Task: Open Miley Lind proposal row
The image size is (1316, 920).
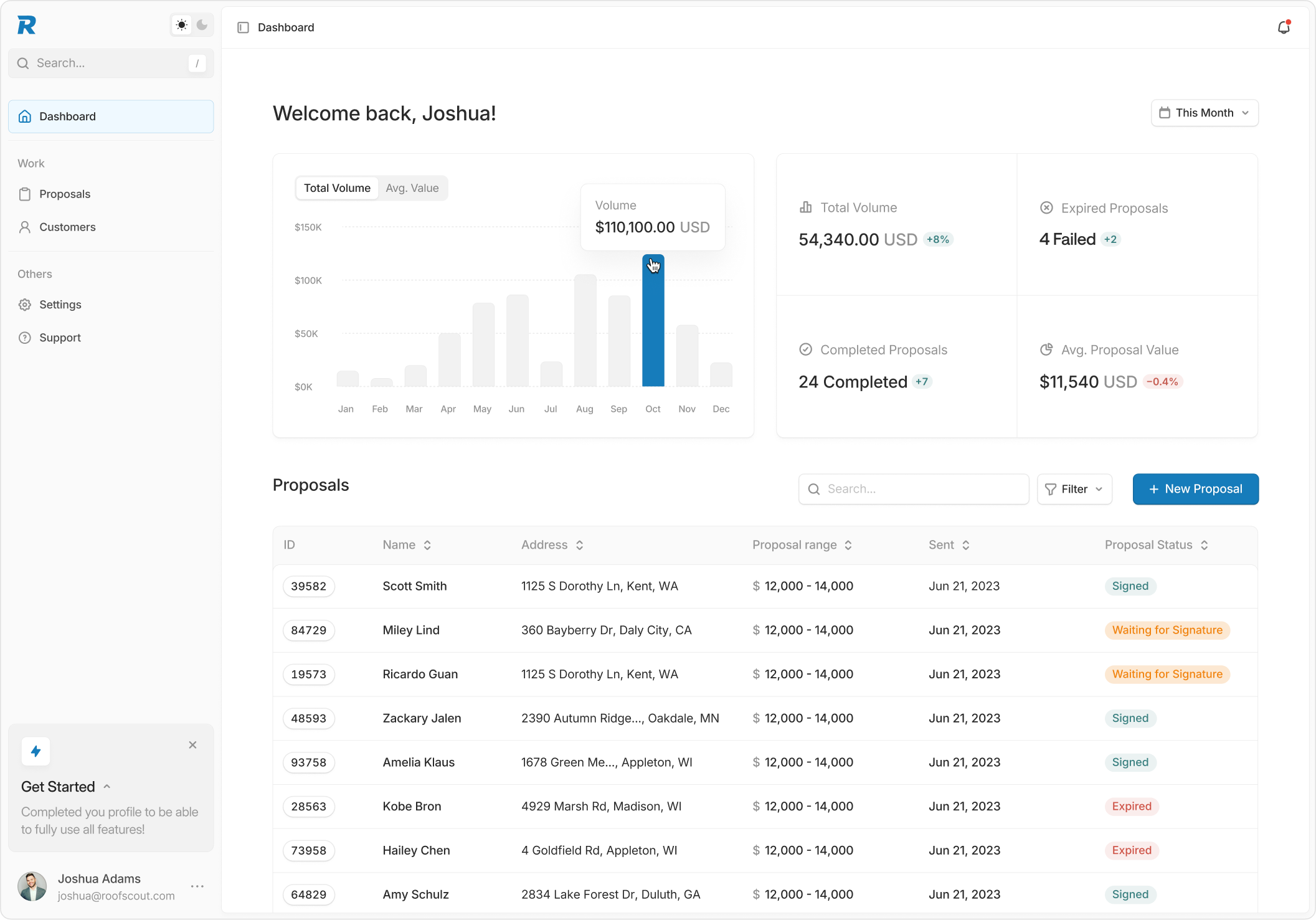Action: pyautogui.click(x=765, y=630)
